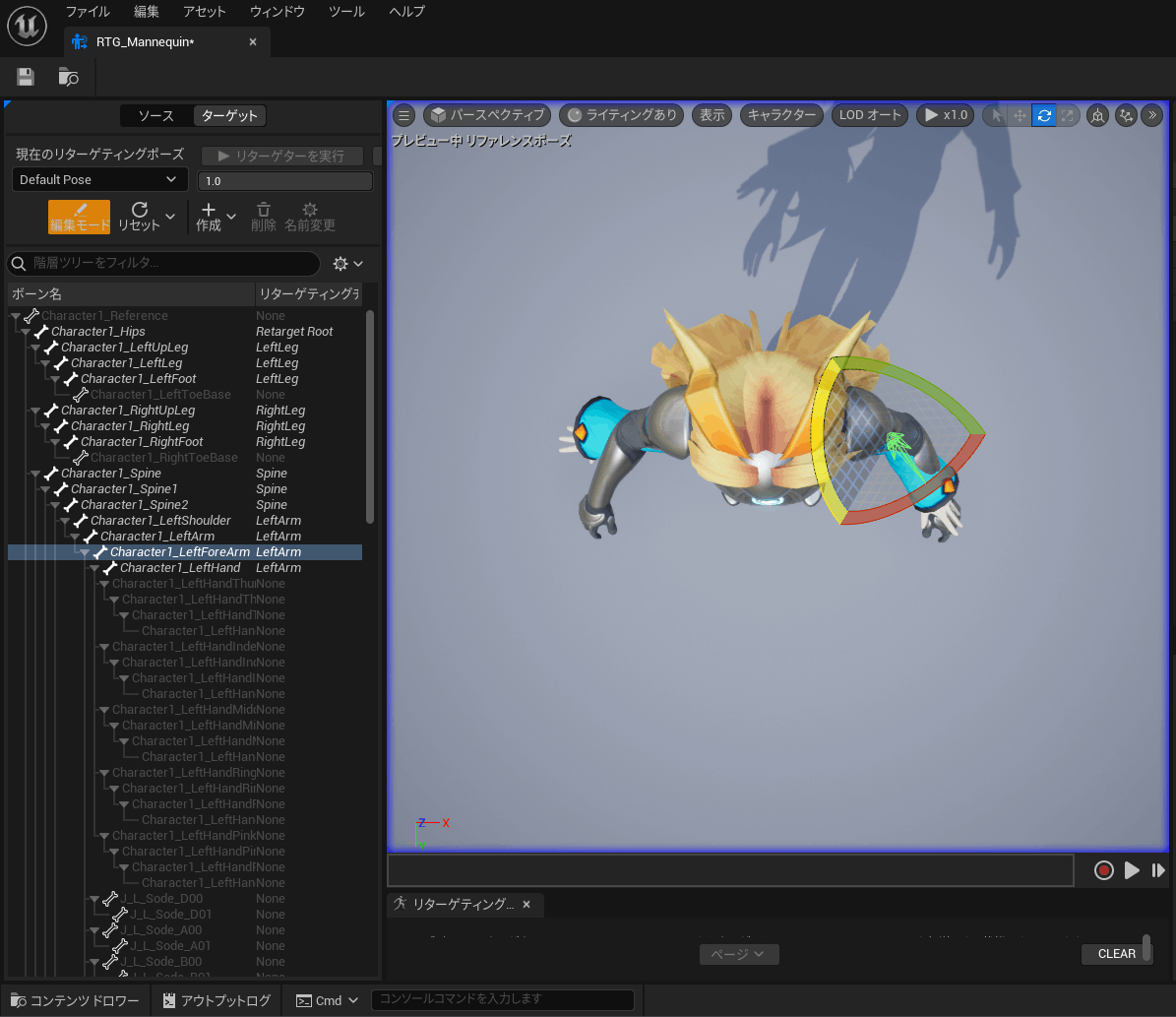Activate the scale mode tool
The height and width of the screenshot is (1017, 1176).
click(1067, 115)
